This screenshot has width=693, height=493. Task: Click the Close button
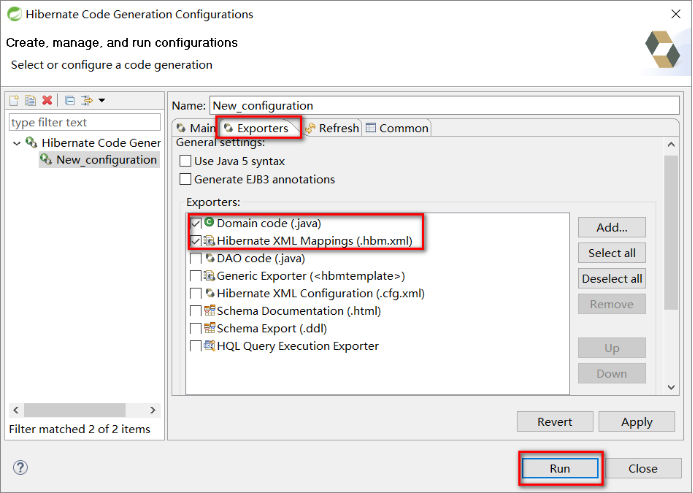point(643,468)
